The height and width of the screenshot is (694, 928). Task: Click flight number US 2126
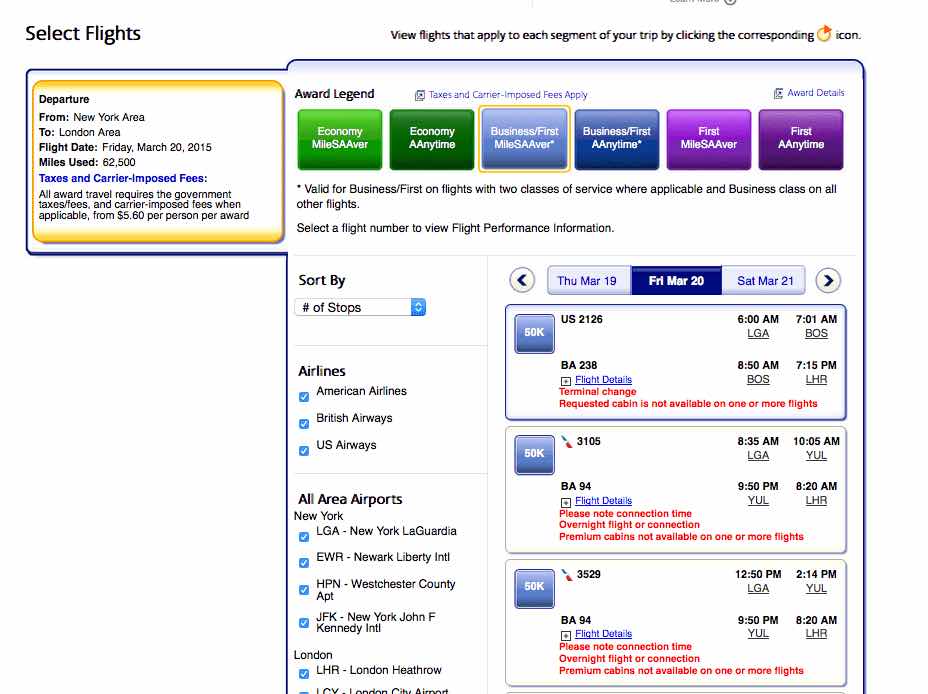coord(582,319)
